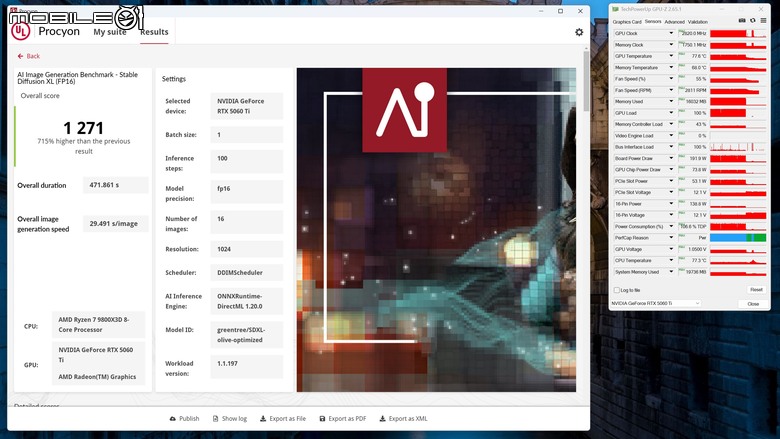Maximize the Procyon window
This screenshot has height=439, width=780.
click(x=561, y=11)
